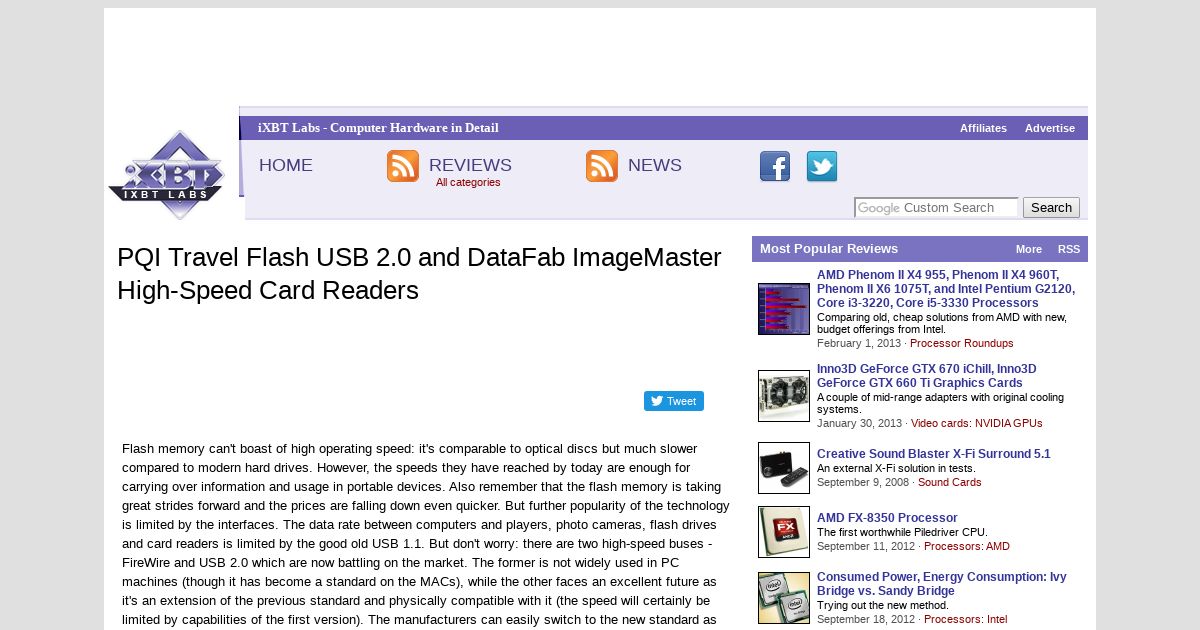
Task: Click the 'September 11, 2012' date
Action: pos(866,546)
